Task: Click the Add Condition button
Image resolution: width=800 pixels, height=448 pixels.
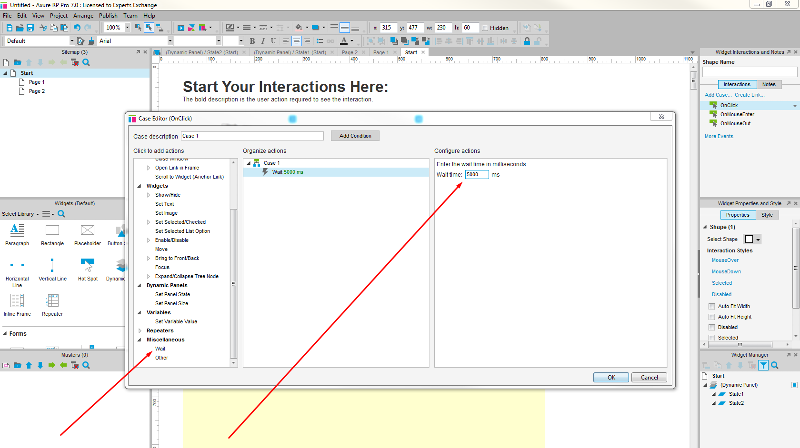Action: pyautogui.click(x=355, y=136)
